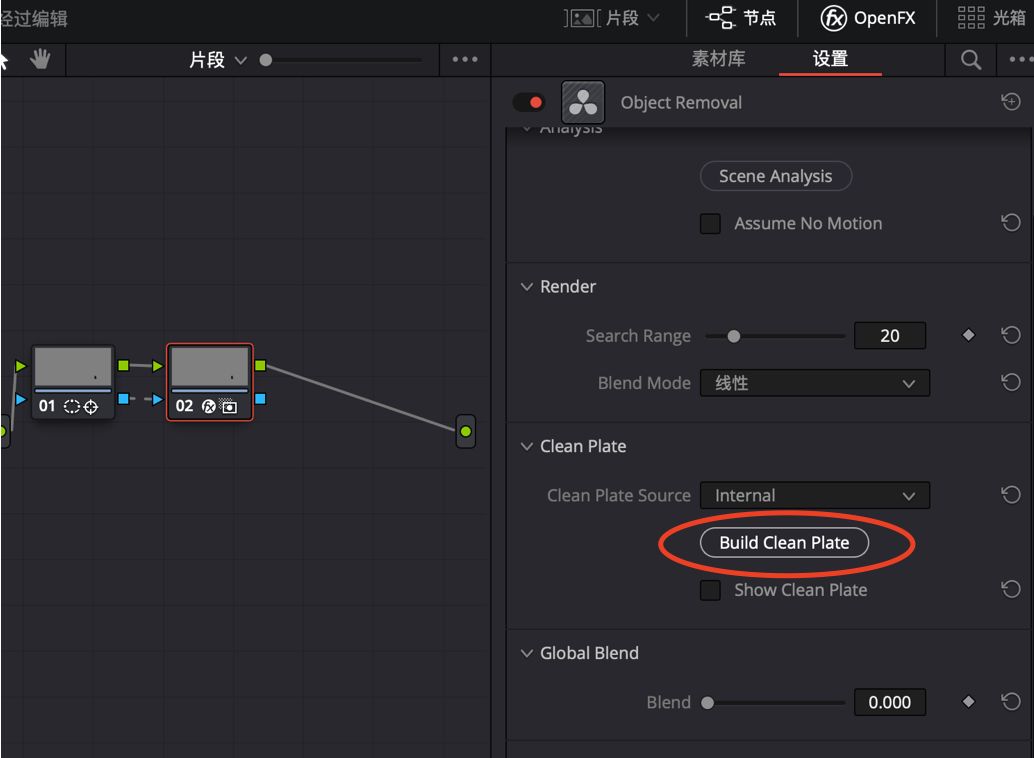Click the Scene Analysis button
Screen dimensions: 1034x758
click(x=776, y=176)
